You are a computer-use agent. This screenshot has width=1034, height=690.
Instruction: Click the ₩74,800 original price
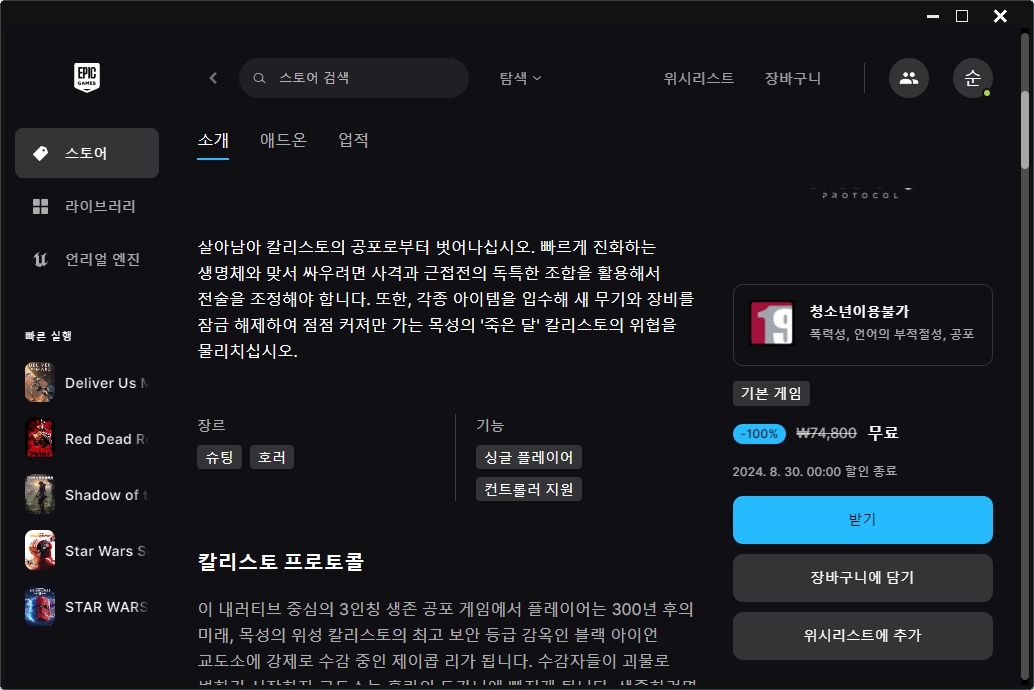pos(826,433)
